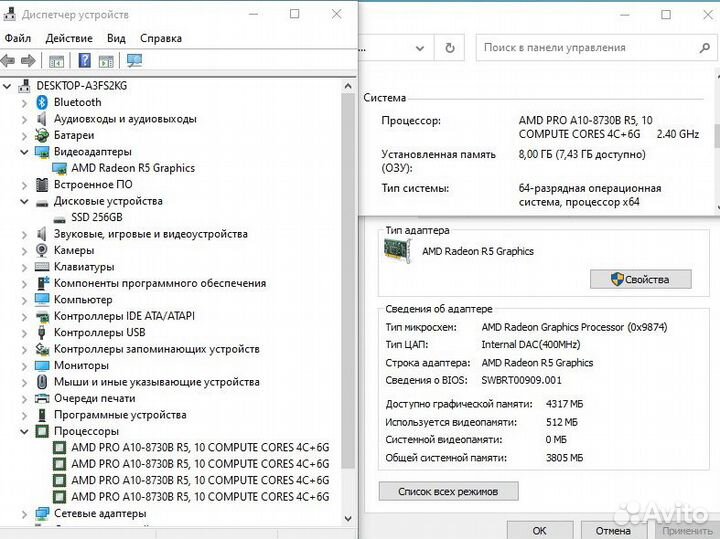Click the Back arrow in Device Manager toolbar

pos(11,61)
